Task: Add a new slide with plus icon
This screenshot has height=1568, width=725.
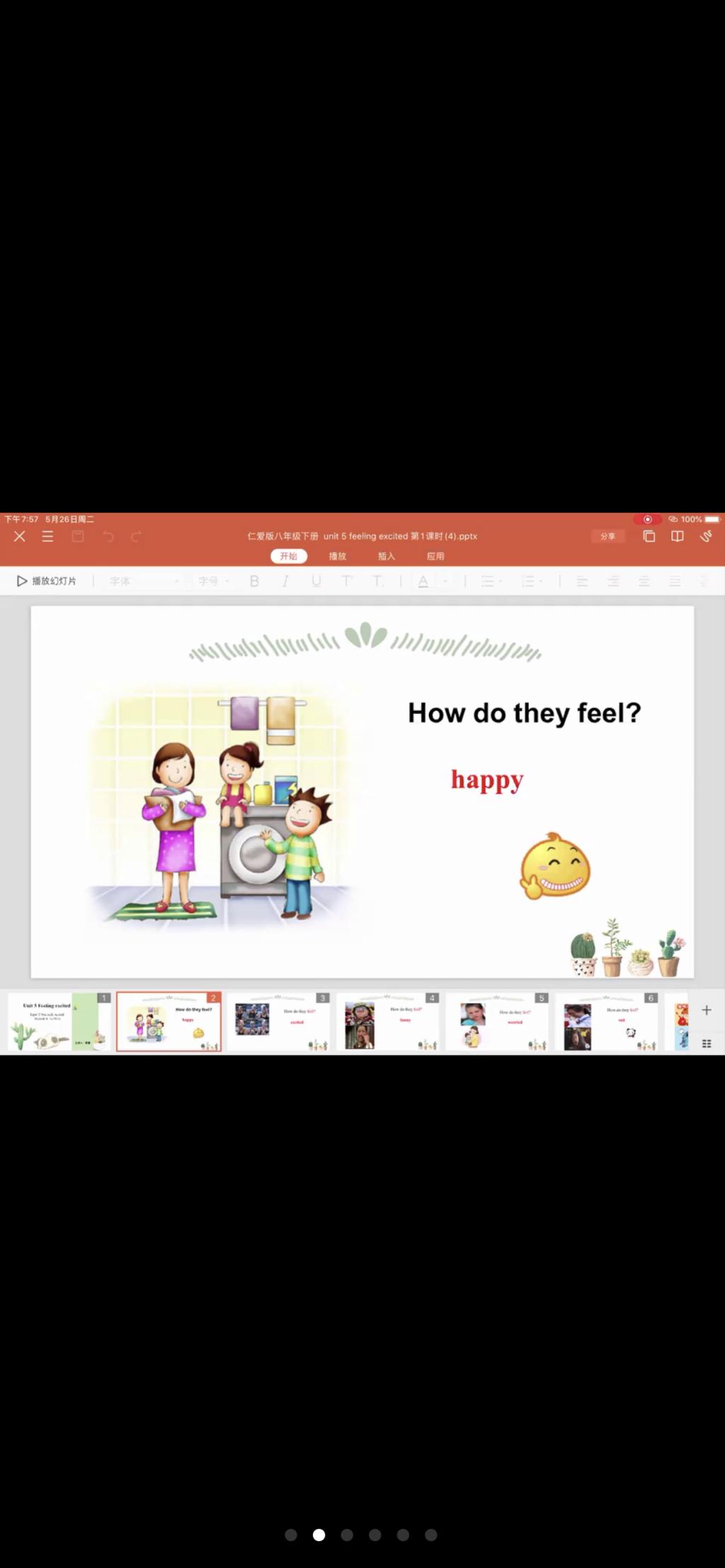Action: coord(706,1010)
